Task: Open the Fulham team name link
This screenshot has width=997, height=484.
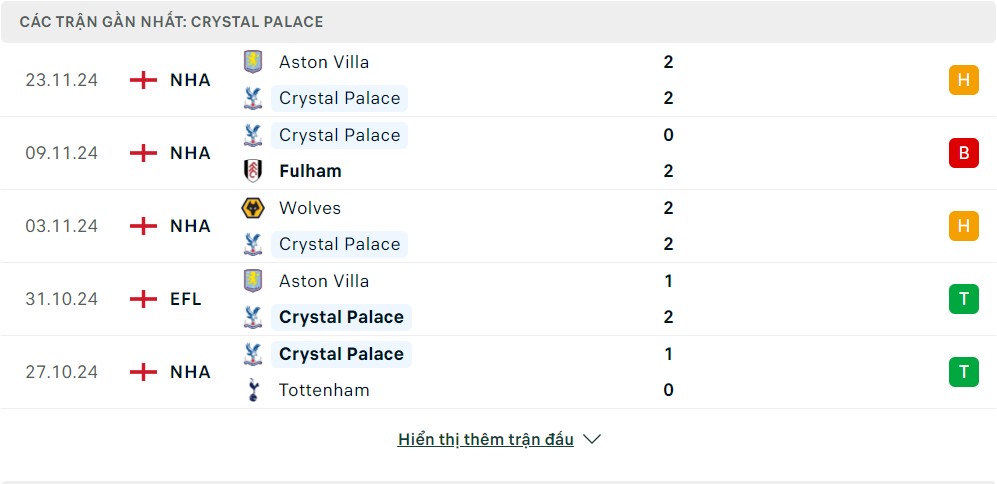Action: [310, 171]
